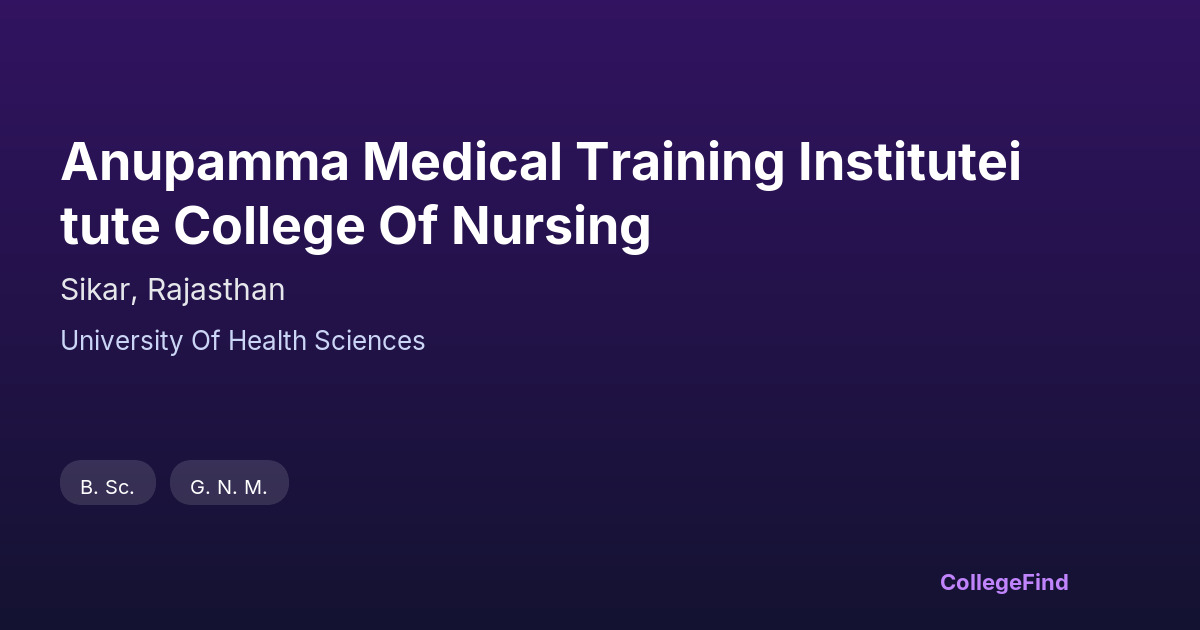Click the University Of Health Sciences text
Image resolution: width=1200 pixels, height=630 pixels.
coord(242,341)
